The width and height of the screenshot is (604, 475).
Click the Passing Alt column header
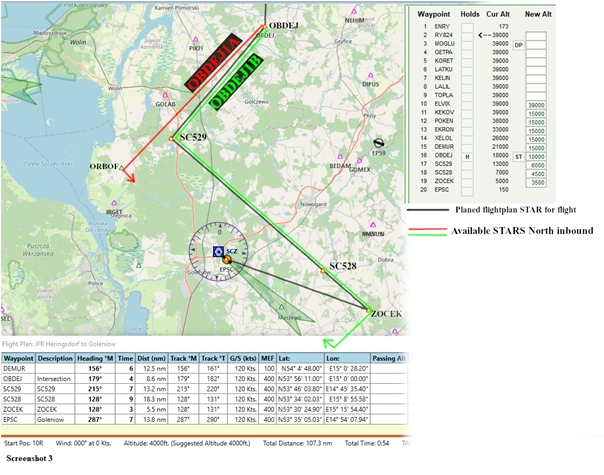389,358
